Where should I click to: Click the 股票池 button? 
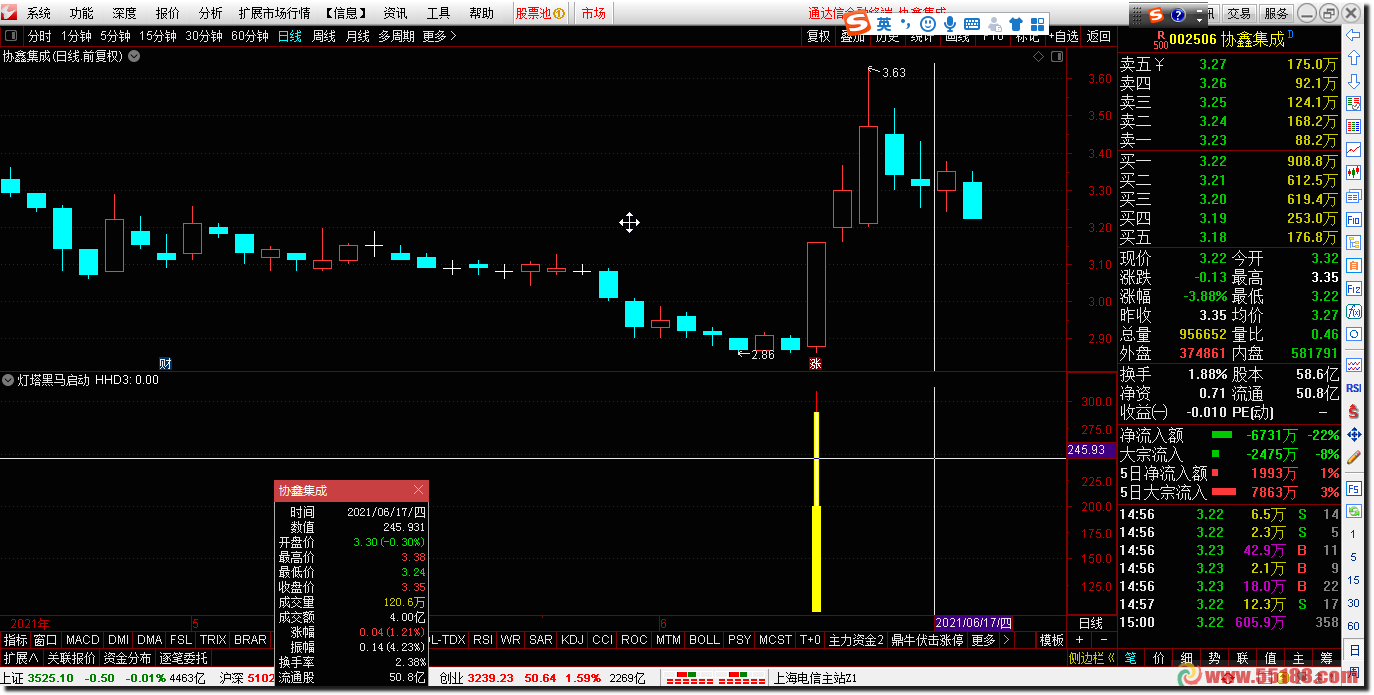(540, 13)
